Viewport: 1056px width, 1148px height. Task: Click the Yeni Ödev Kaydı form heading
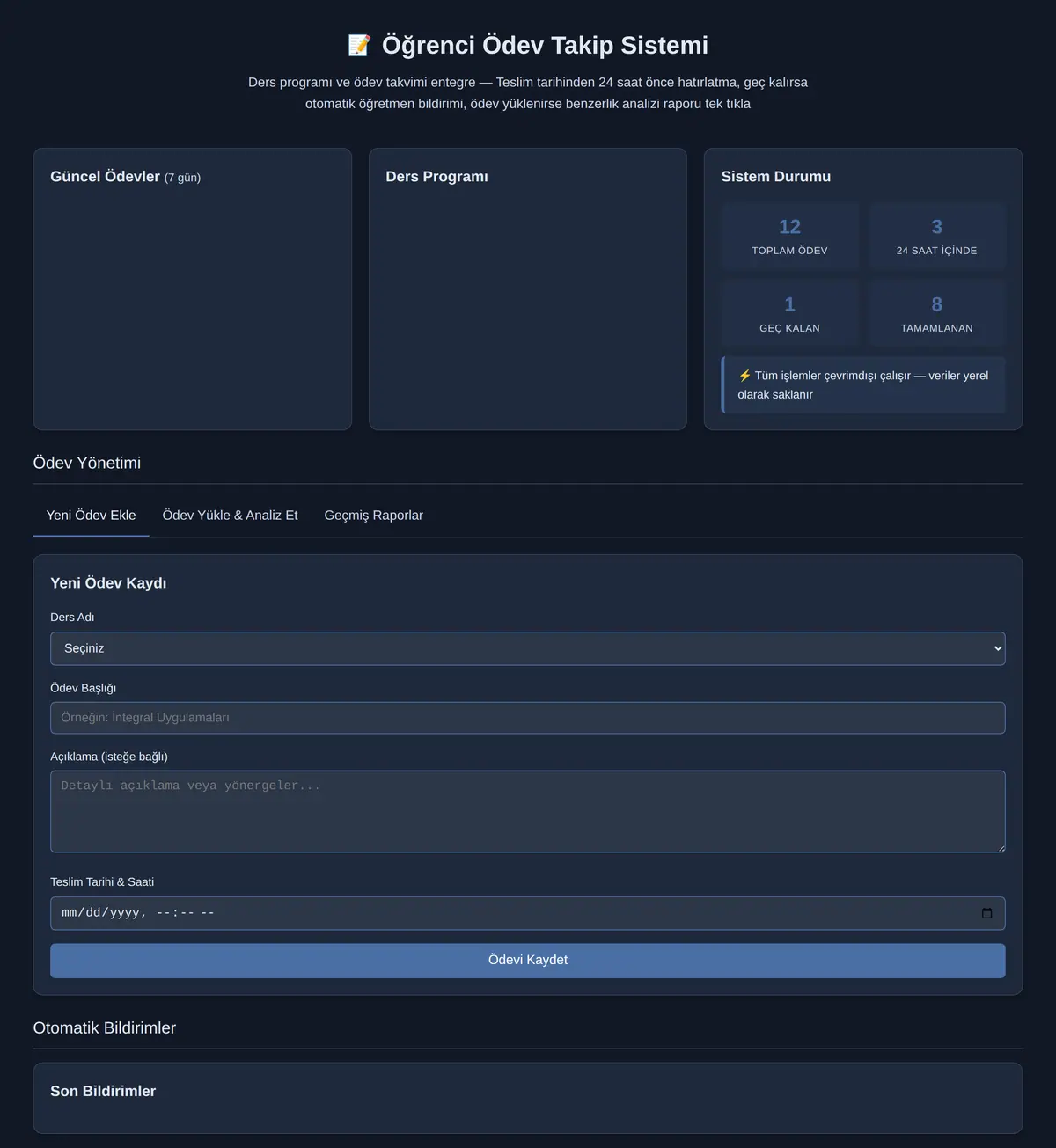click(x=108, y=583)
